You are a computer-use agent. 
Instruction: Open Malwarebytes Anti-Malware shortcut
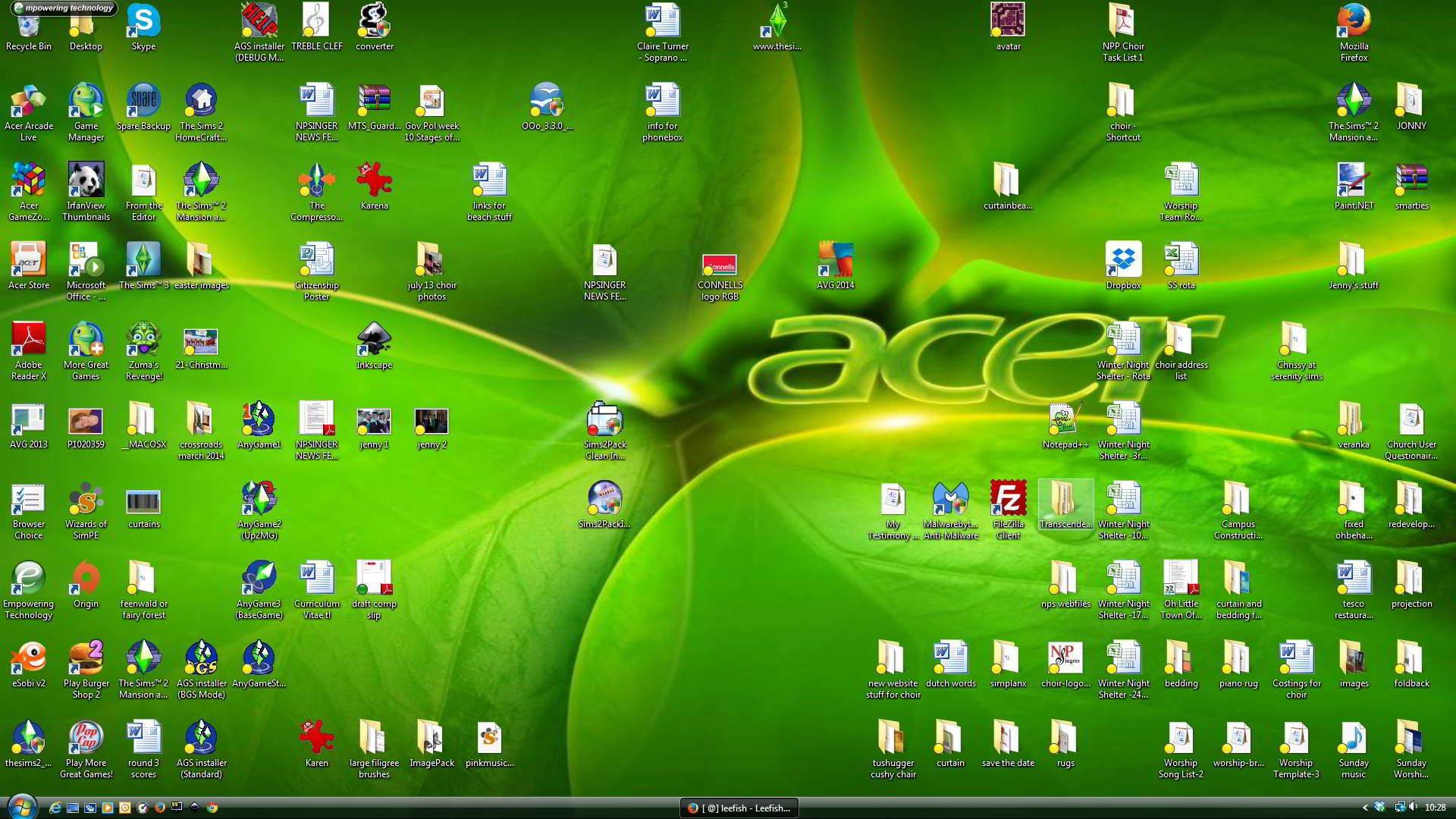[x=950, y=510]
